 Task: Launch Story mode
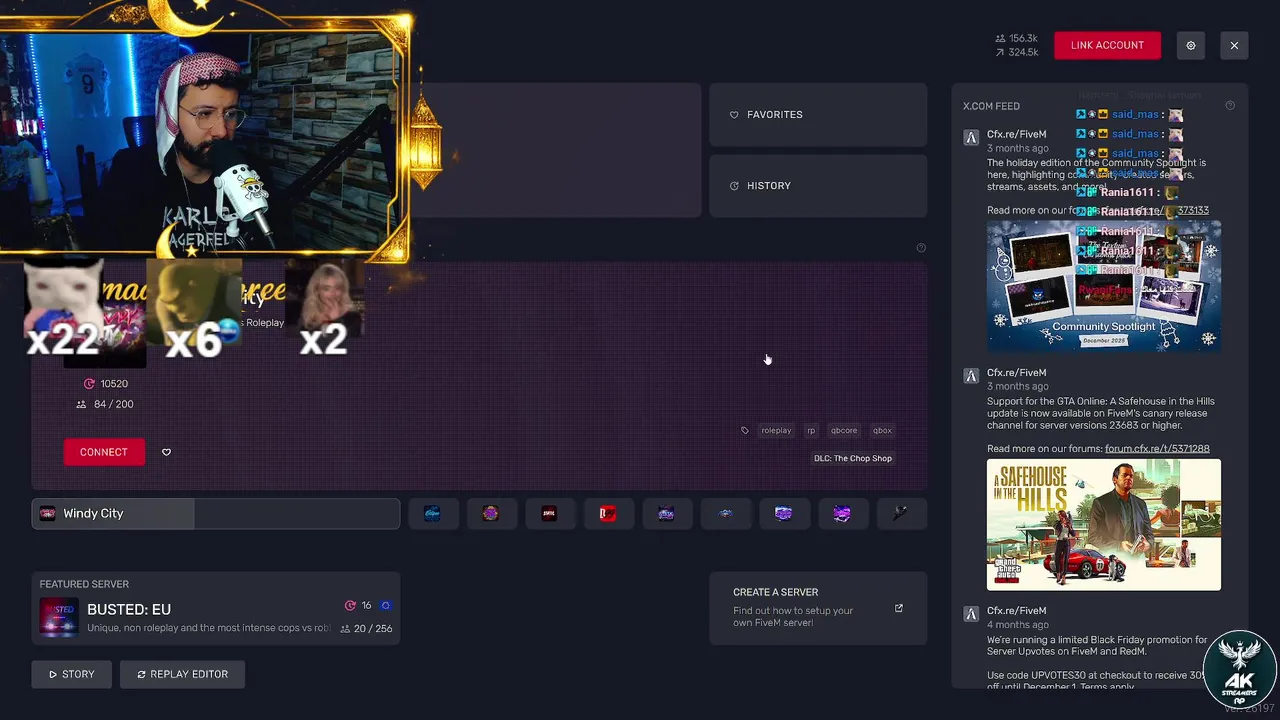[x=71, y=674]
